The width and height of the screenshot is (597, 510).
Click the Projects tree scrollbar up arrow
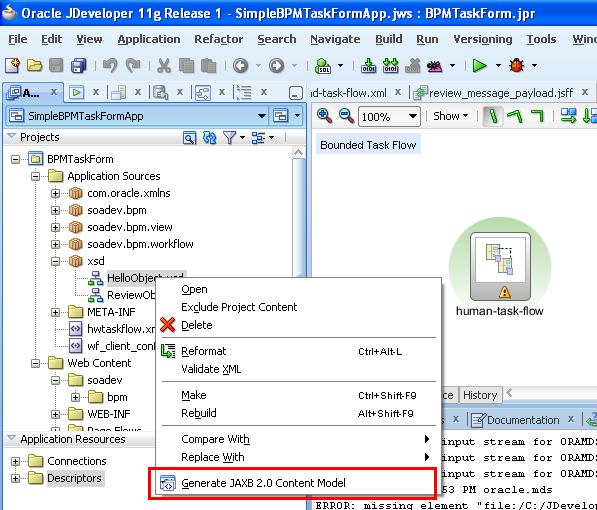(x=299, y=153)
